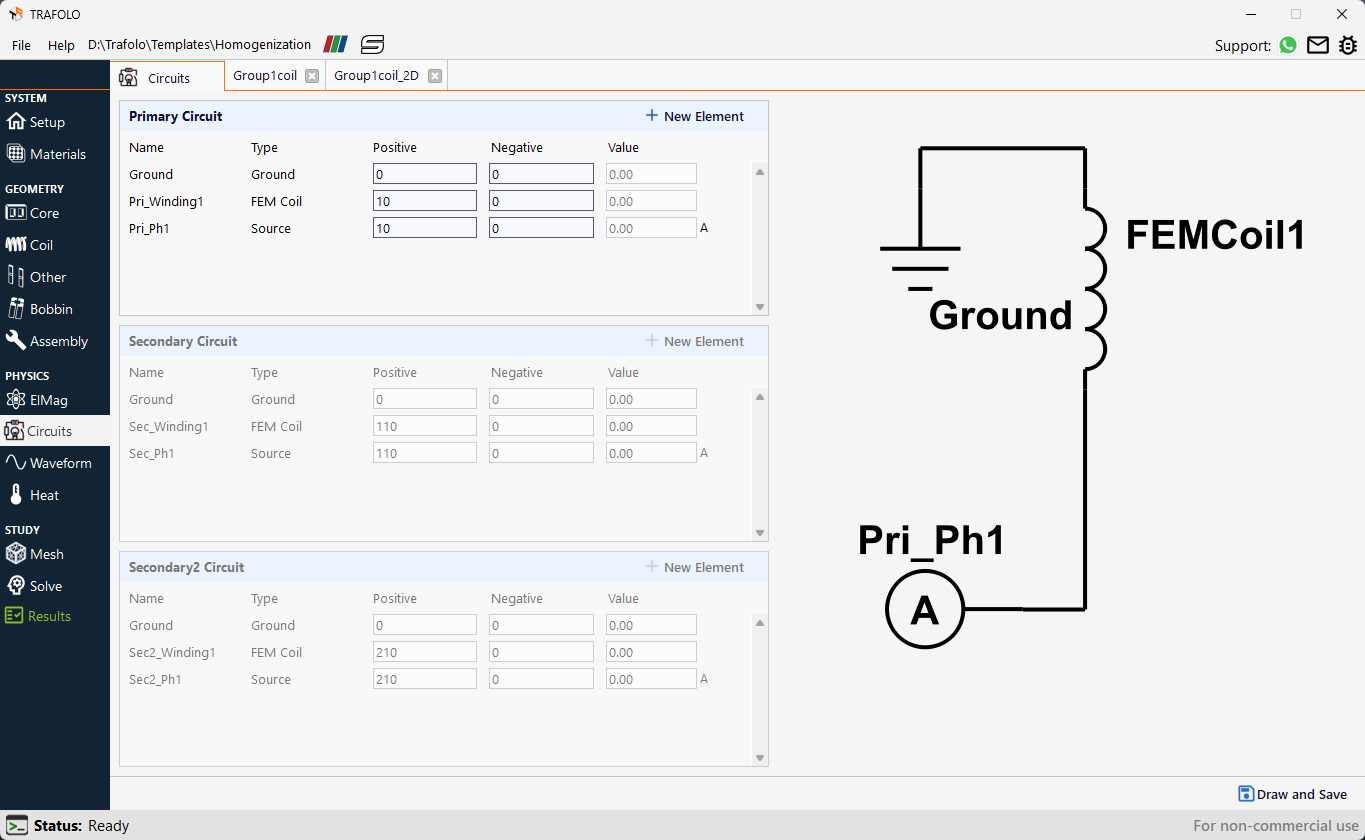1365x840 pixels.
Task: Close the Group1coil tab
Action: (312, 76)
